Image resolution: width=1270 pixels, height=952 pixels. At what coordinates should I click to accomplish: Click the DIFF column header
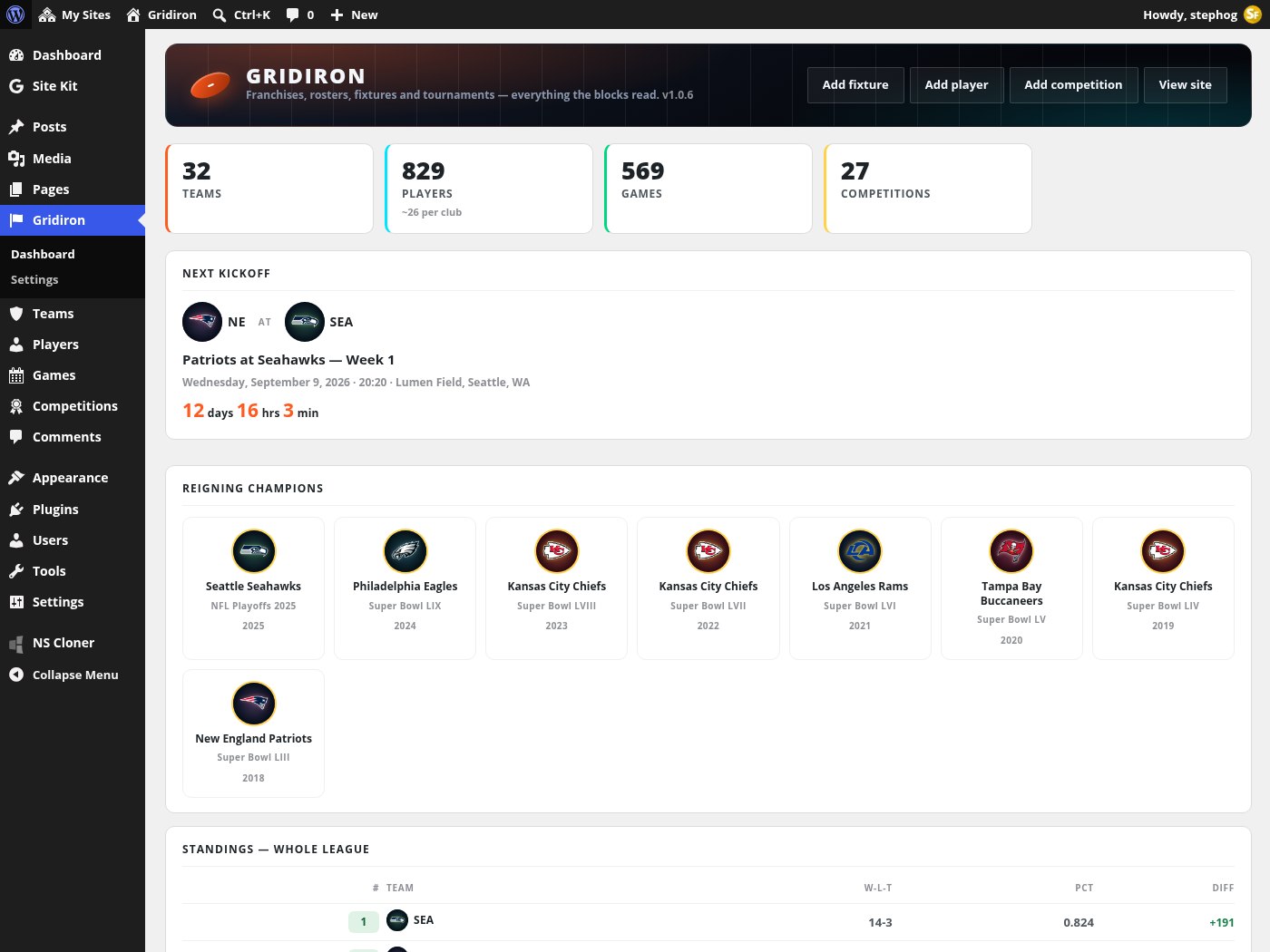click(1223, 888)
